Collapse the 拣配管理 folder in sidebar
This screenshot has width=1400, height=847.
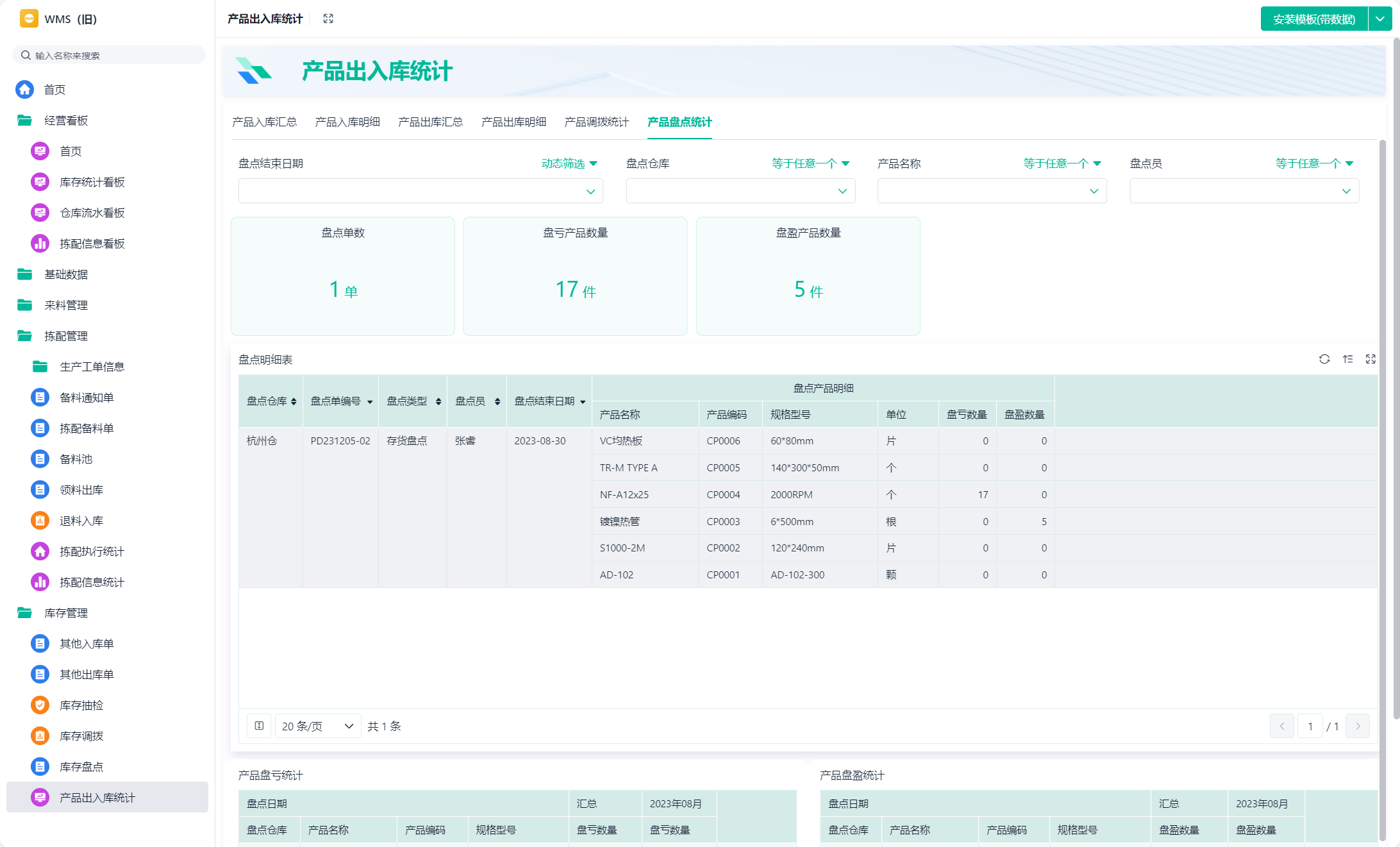(x=65, y=336)
